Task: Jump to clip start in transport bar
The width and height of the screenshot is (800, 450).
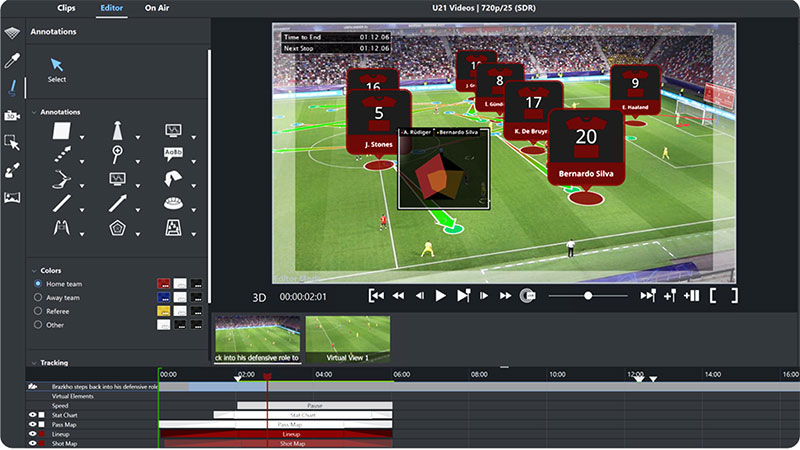Action: [x=376, y=296]
